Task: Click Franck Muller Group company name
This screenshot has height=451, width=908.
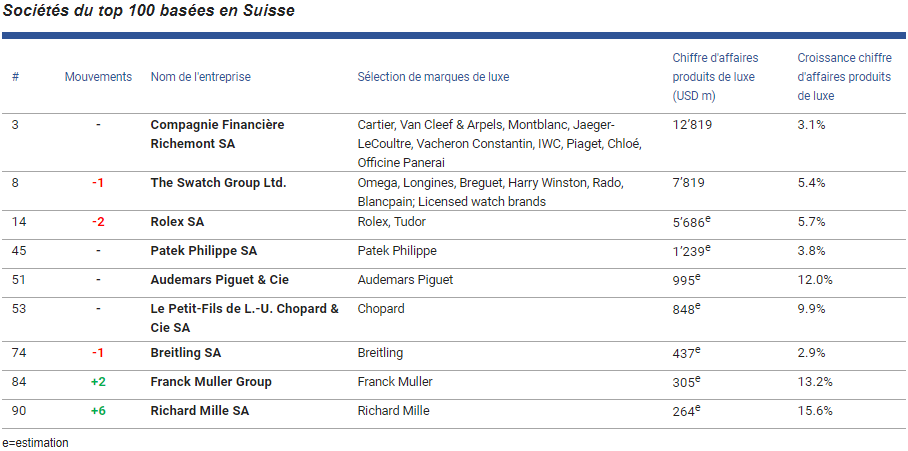Action: [x=211, y=382]
